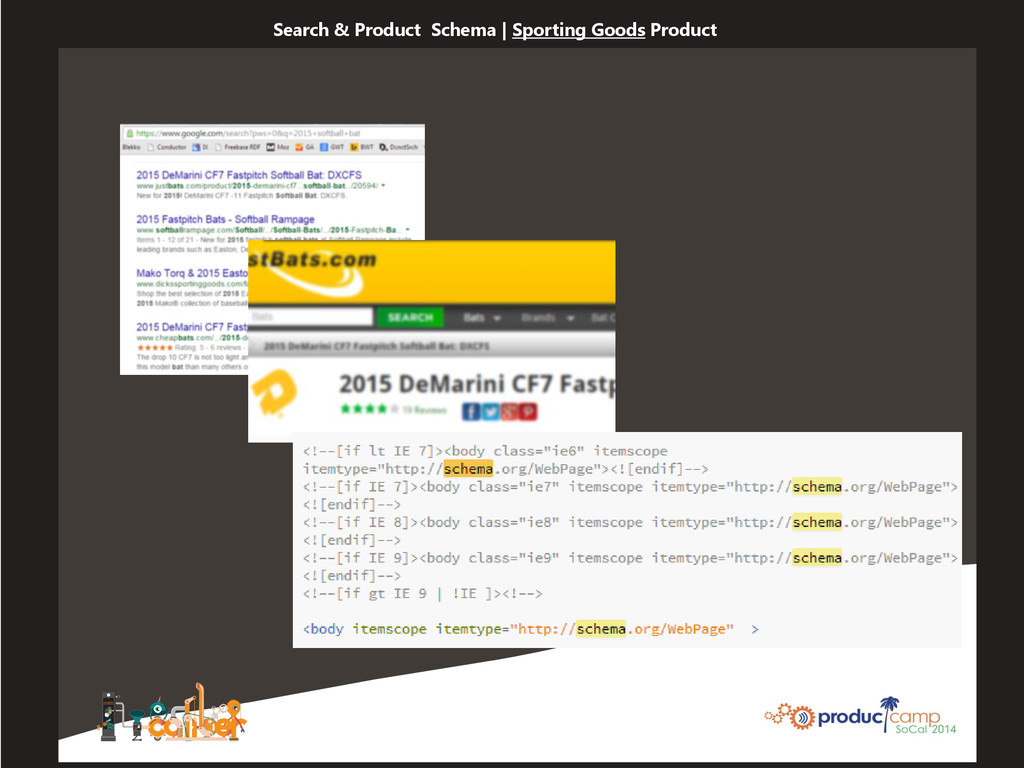Click the ProductCamp SoCal 2014 logo

click(x=861, y=716)
